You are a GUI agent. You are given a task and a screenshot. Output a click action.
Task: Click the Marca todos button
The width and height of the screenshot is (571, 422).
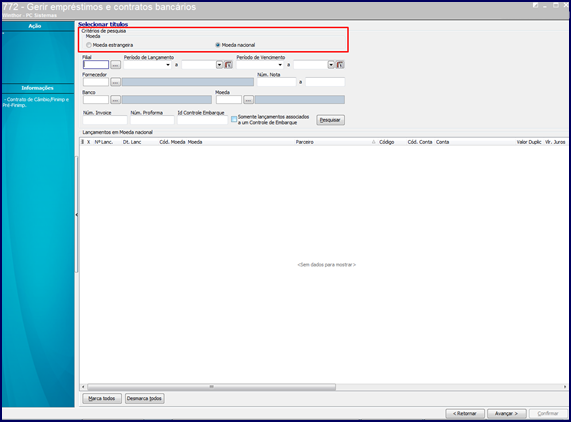pyautogui.click(x=102, y=399)
